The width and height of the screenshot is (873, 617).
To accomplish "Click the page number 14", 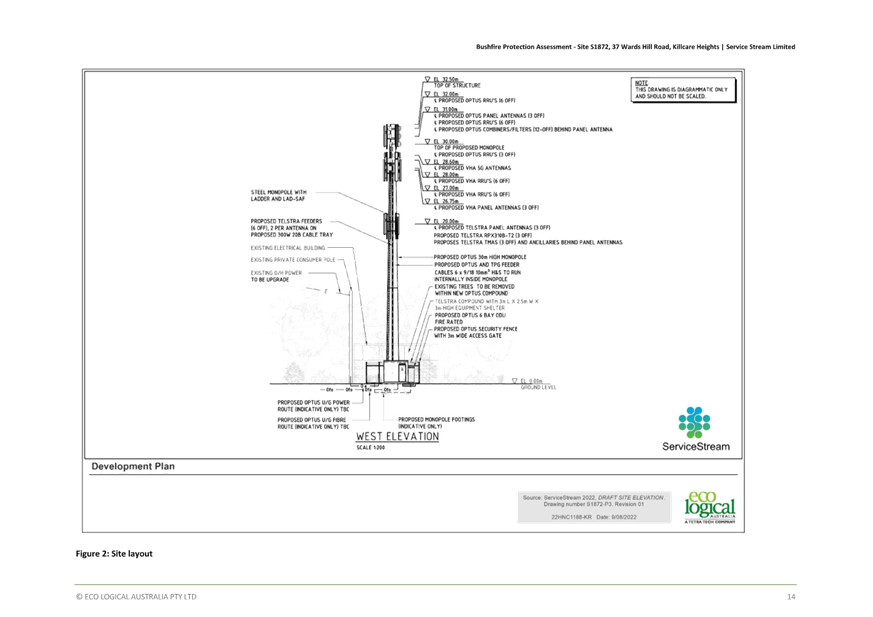I will 791,597.
